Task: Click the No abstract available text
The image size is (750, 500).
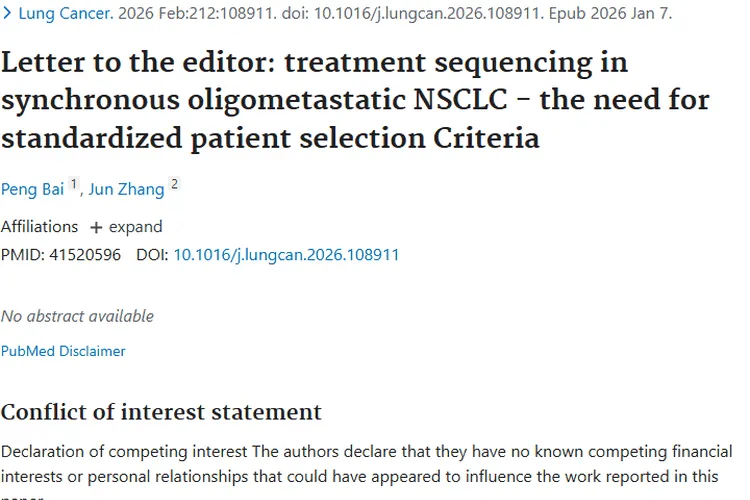Action: tap(77, 316)
